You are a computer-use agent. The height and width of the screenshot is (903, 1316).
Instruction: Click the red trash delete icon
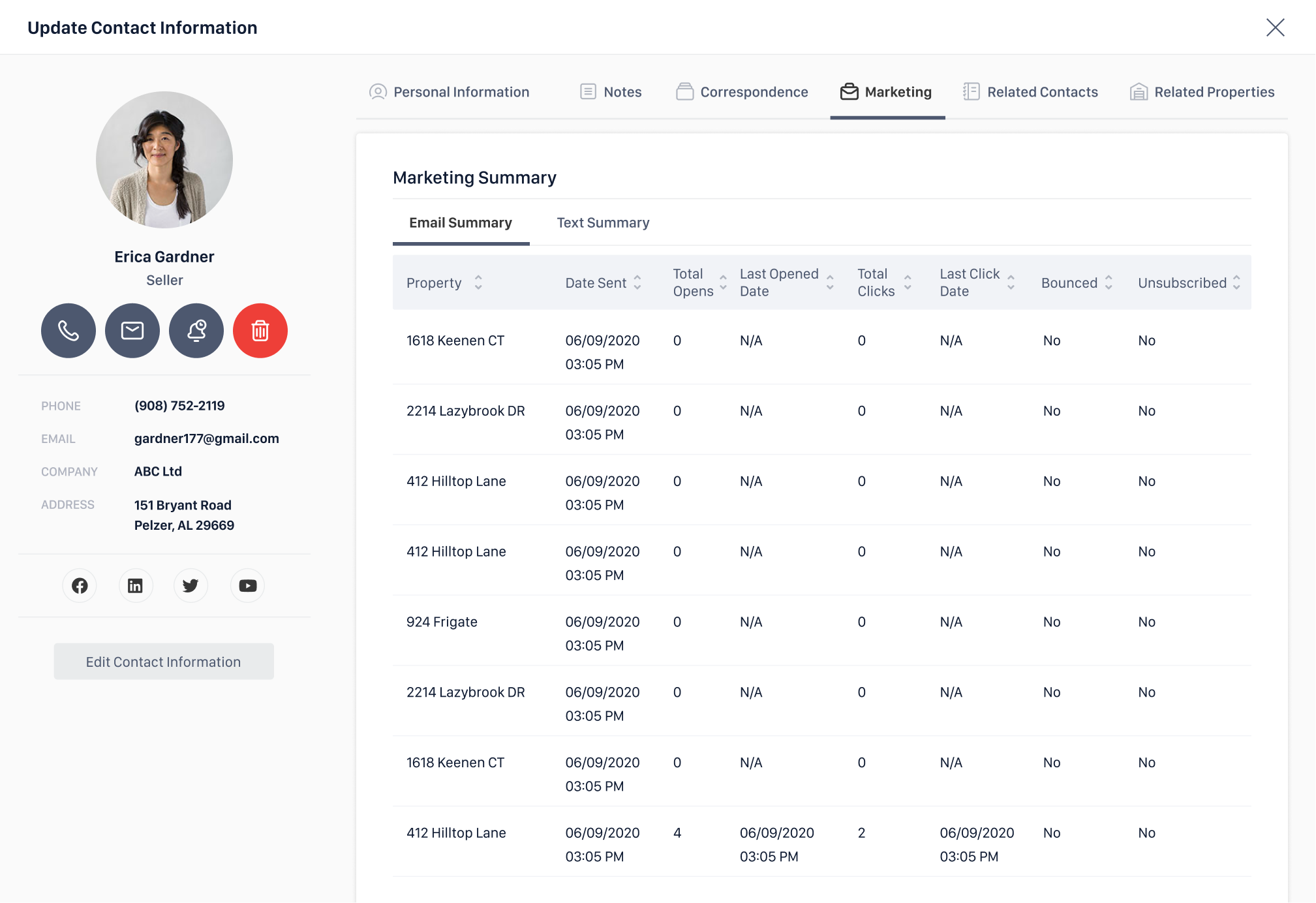(x=260, y=331)
